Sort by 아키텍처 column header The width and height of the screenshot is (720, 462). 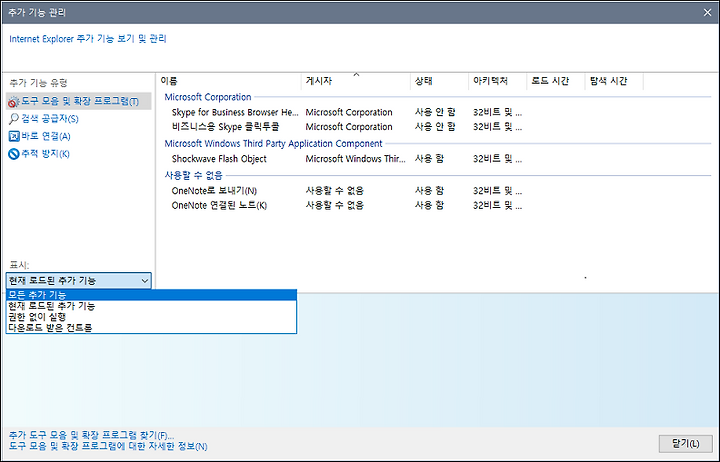pyautogui.click(x=497, y=81)
